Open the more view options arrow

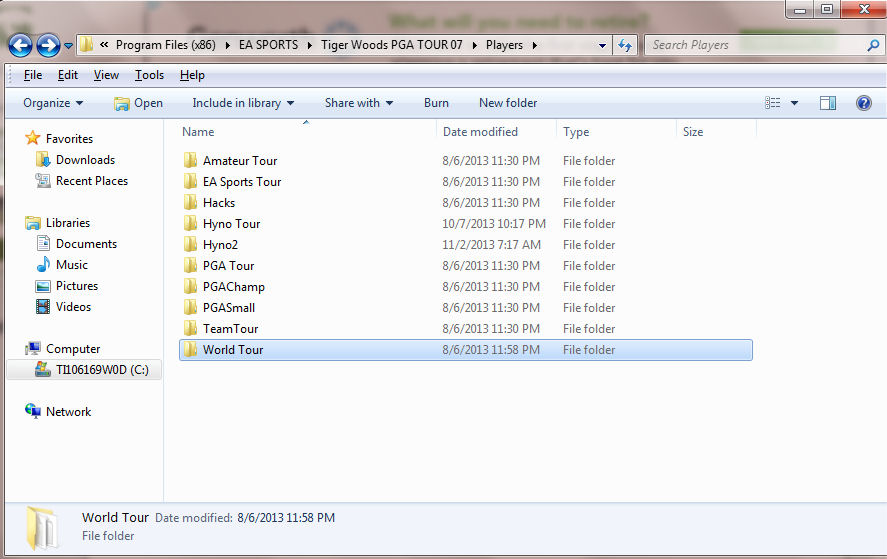pyautogui.click(x=794, y=103)
